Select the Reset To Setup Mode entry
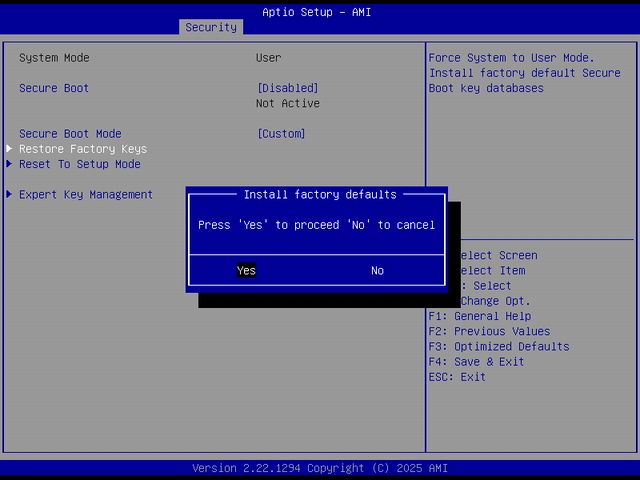640x480 pixels. point(80,164)
